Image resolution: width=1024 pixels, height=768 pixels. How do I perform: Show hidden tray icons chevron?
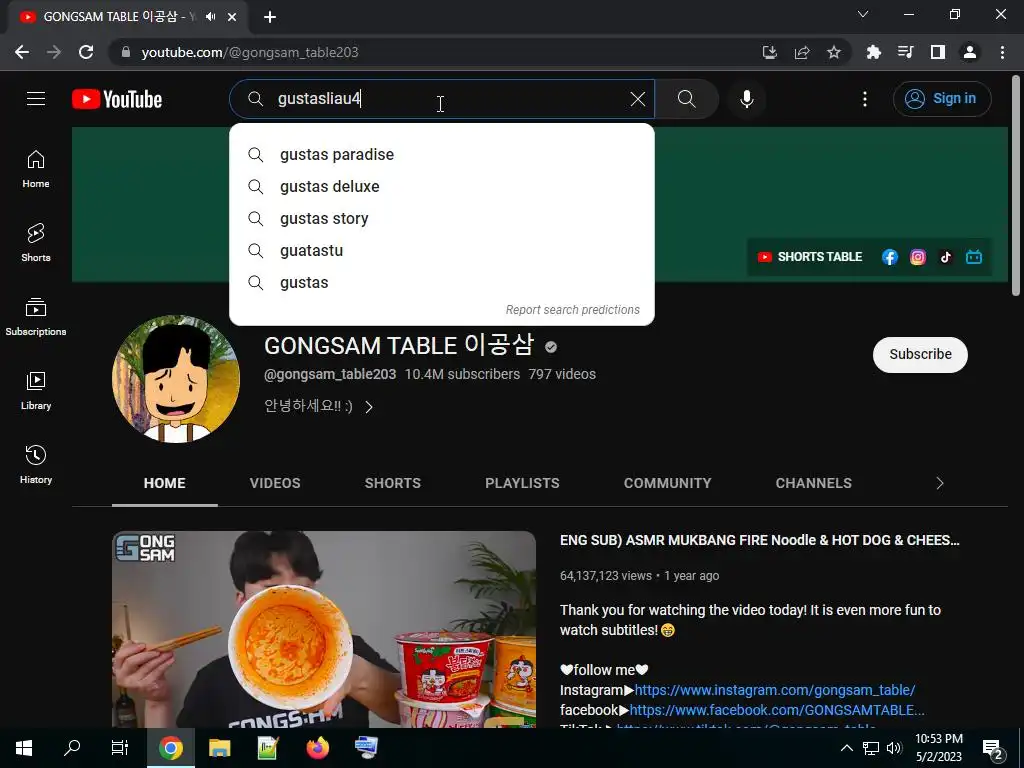point(846,748)
